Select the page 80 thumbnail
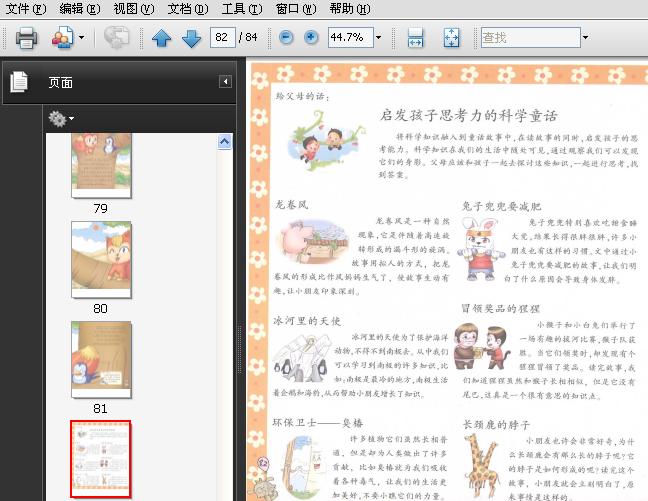Screen dimensions: 648x501 pyautogui.click(x=101, y=260)
